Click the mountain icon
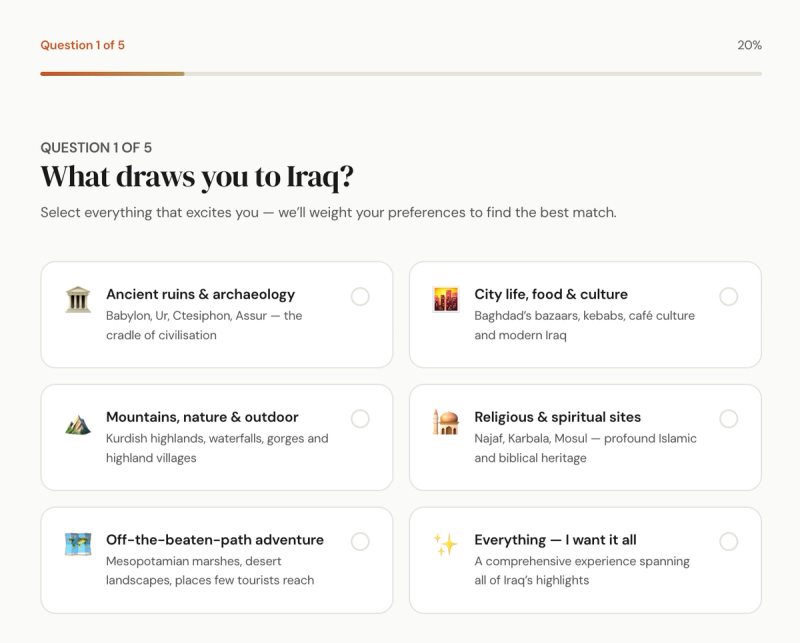This screenshot has height=643, width=800. point(78,423)
